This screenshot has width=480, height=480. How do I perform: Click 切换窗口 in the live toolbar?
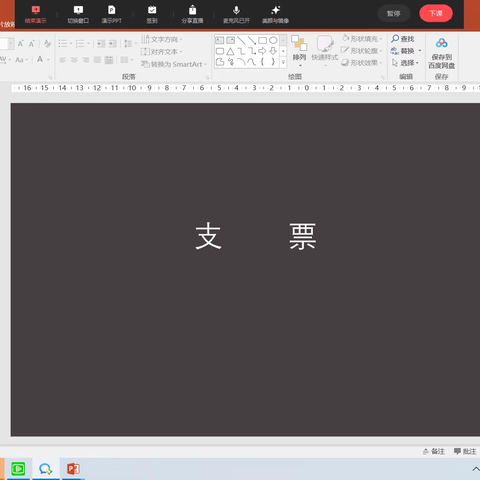78,14
